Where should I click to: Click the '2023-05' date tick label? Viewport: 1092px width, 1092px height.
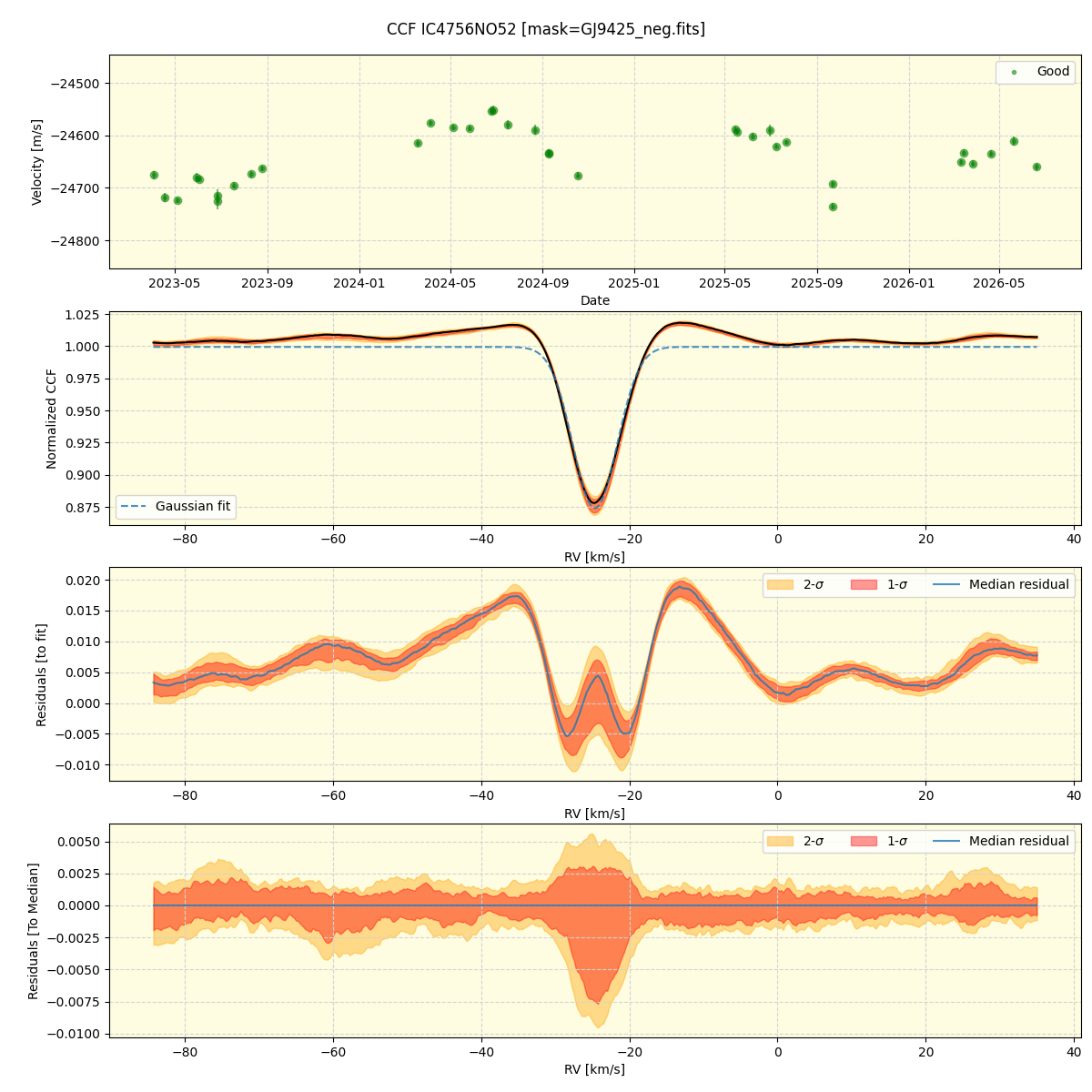pyautogui.click(x=175, y=283)
